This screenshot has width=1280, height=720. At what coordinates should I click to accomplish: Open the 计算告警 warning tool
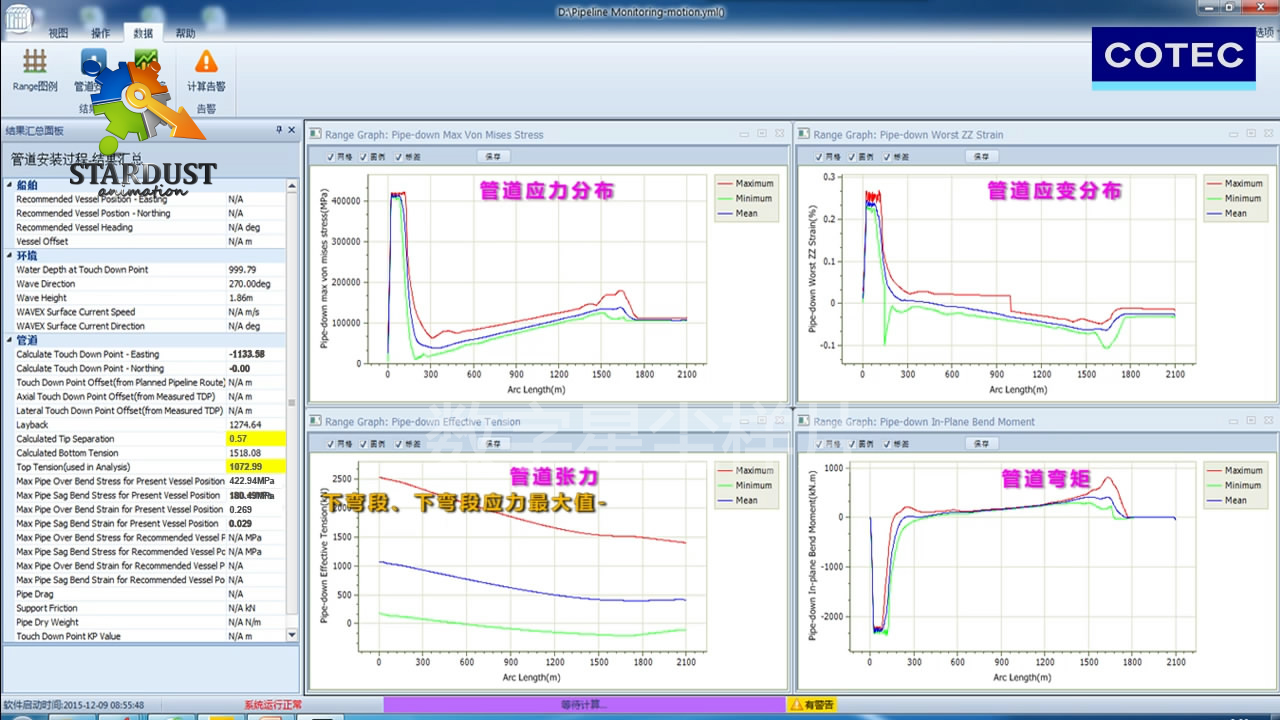[x=206, y=70]
